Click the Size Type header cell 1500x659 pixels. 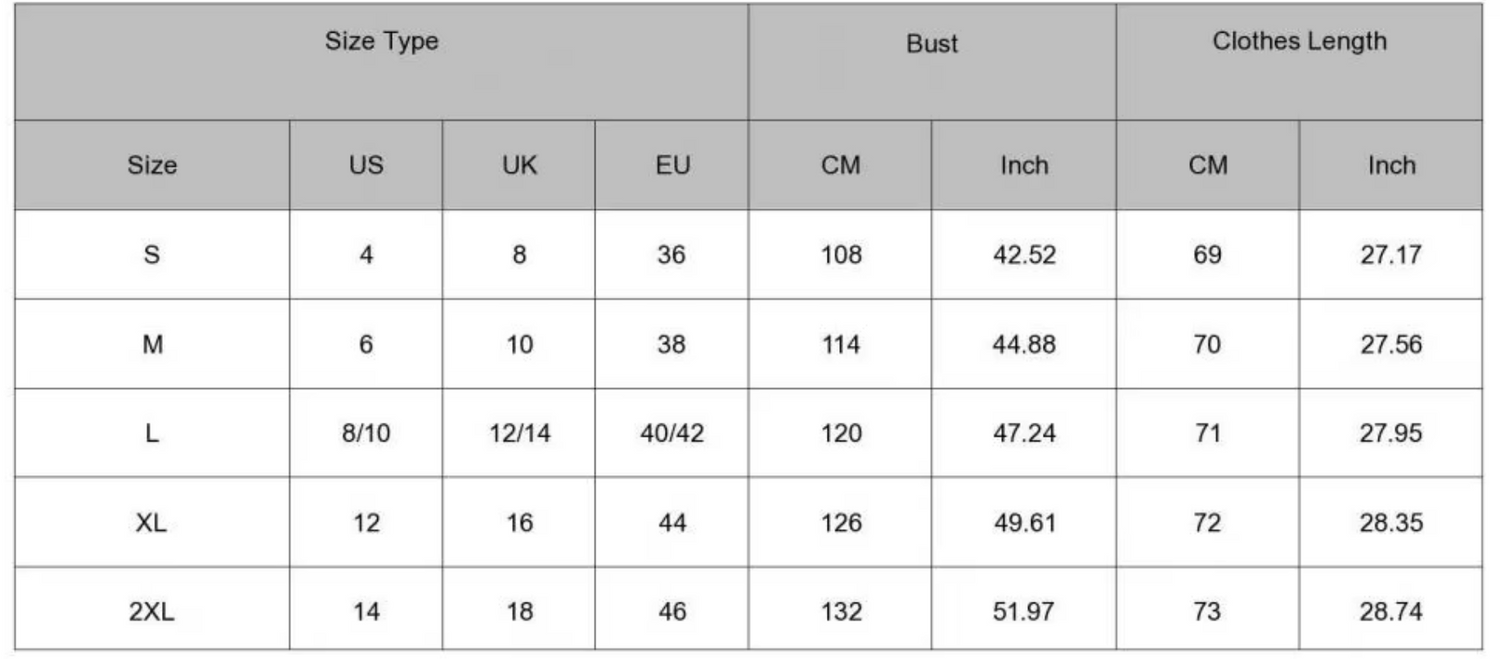381,42
